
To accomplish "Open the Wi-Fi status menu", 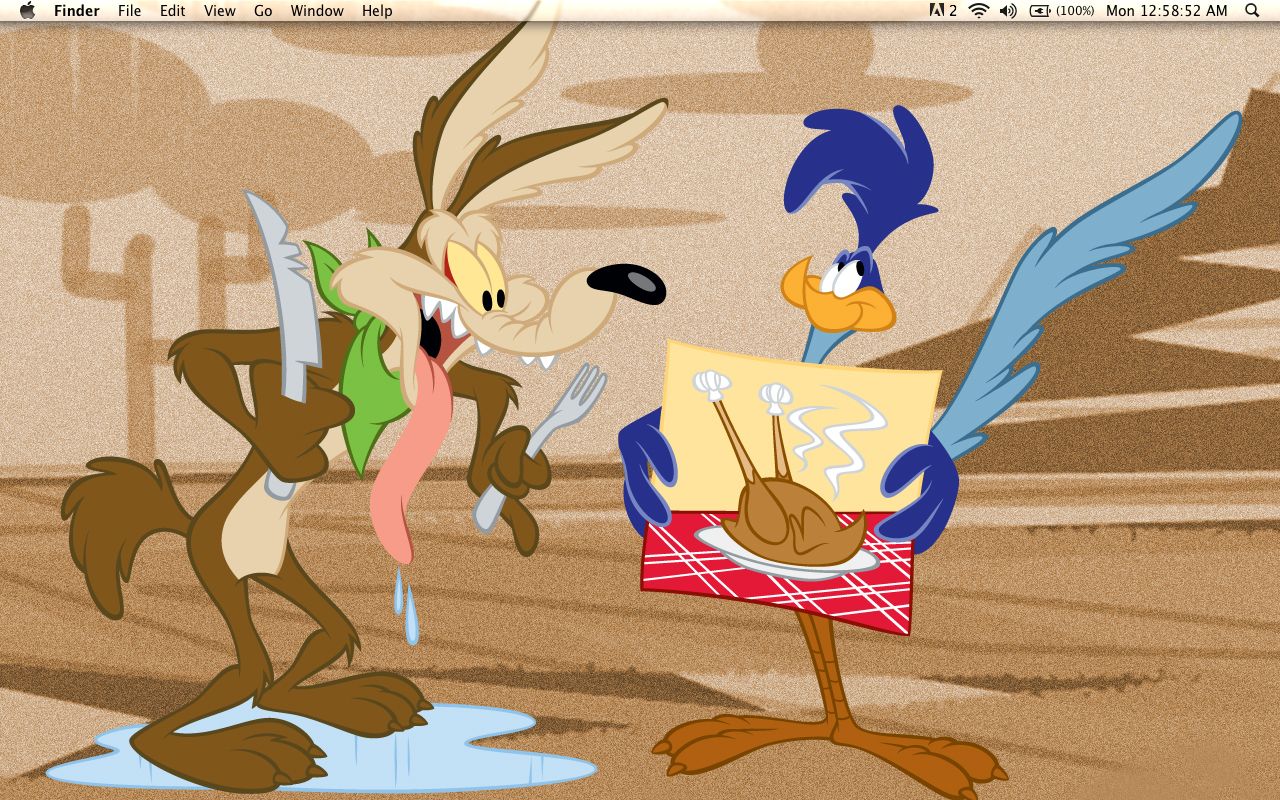I will point(979,11).
